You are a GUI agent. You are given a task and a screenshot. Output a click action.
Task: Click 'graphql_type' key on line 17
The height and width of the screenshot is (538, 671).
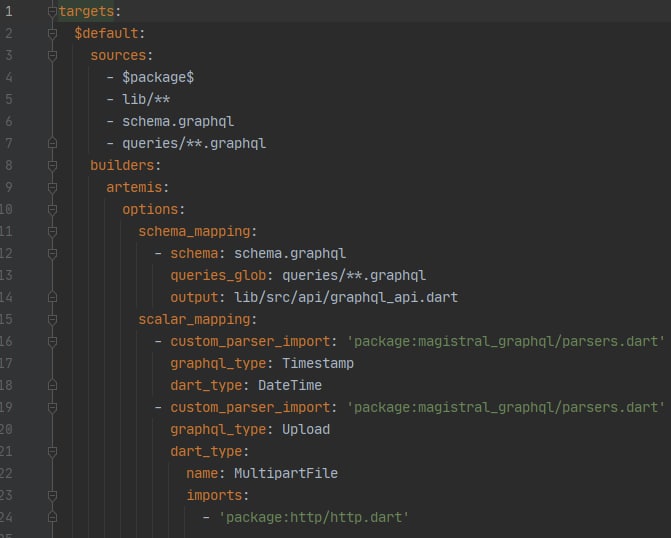click(x=218, y=363)
